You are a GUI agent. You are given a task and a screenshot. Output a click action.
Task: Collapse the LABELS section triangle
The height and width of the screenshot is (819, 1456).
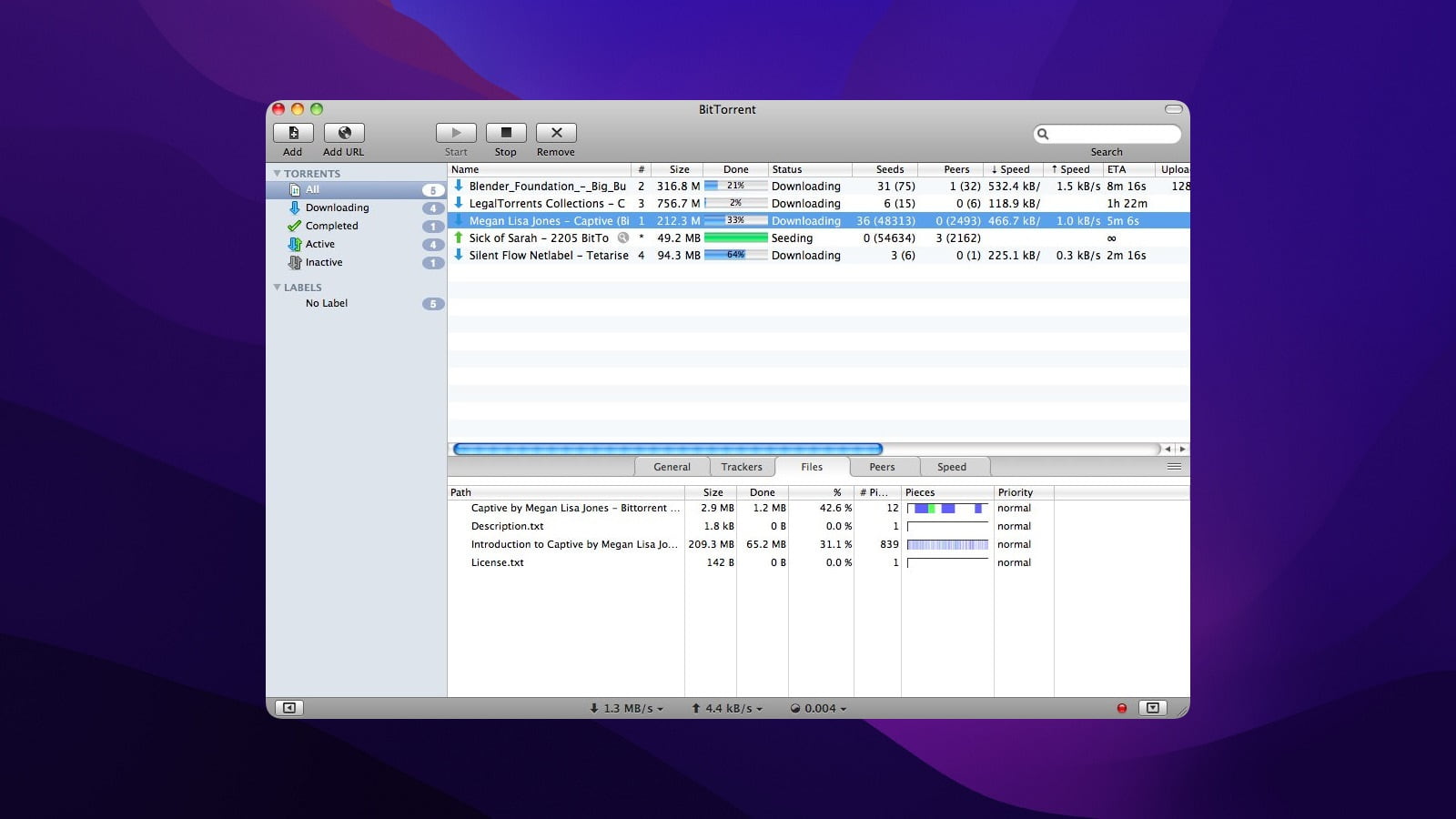pyautogui.click(x=277, y=287)
